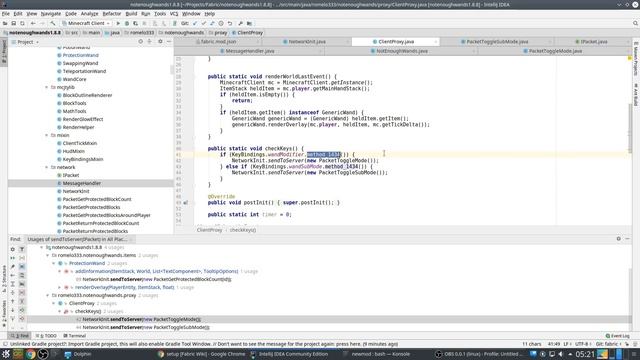The width and height of the screenshot is (640, 360).
Task: Open the Refactor menu
Action: click(111, 13)
